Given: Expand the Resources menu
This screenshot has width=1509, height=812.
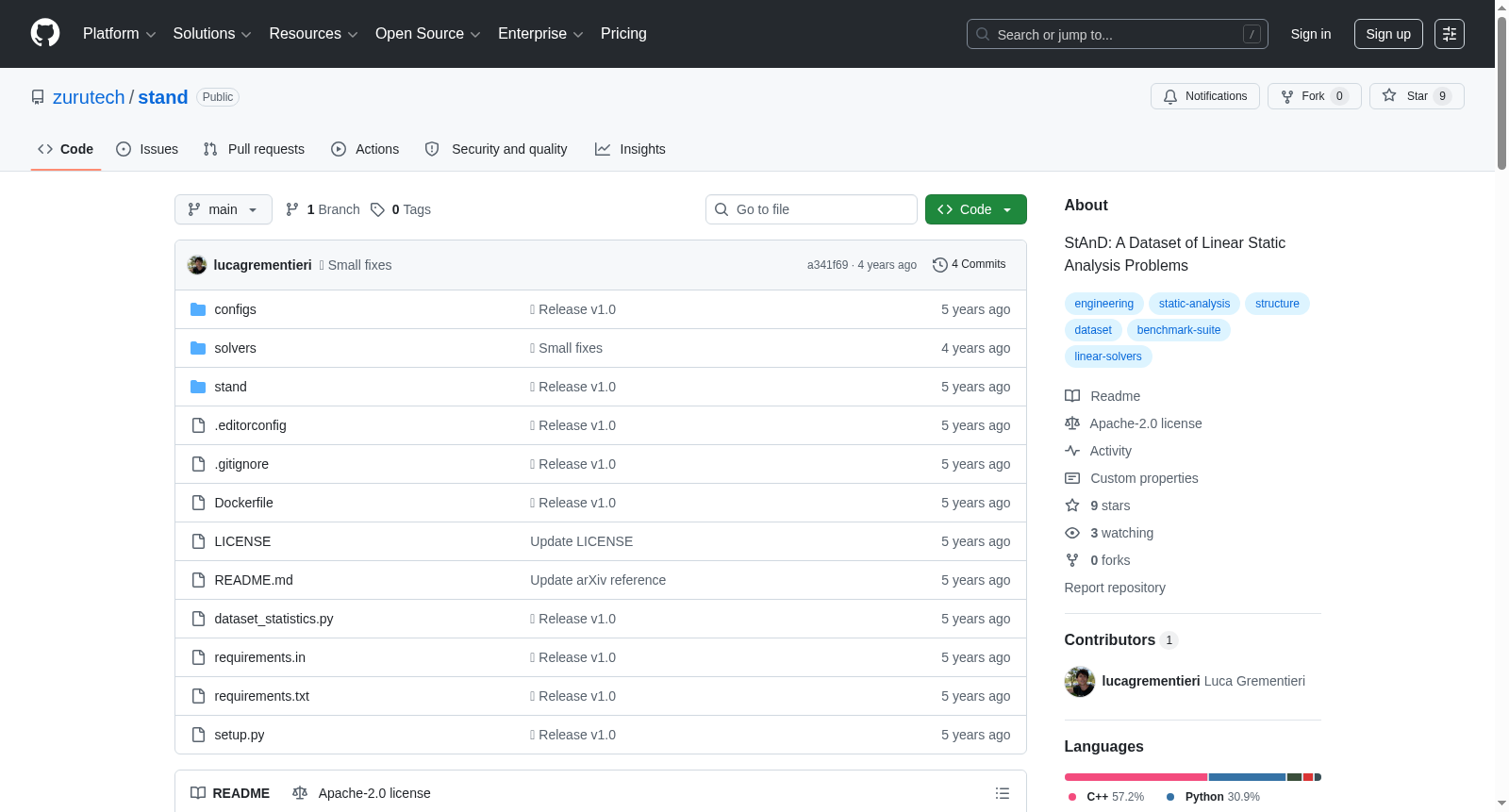Looking at the screenshot, I should [313, 34].
